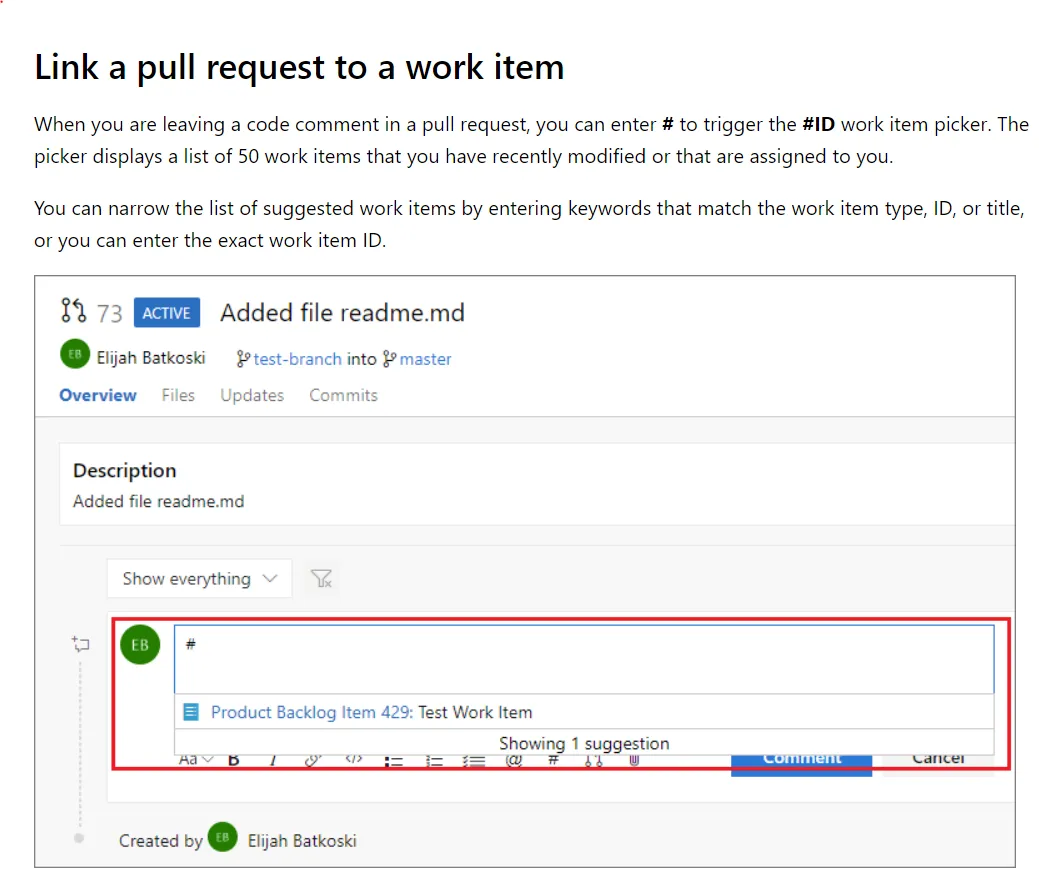Click the Cancel button
This screenshot has width=1039, height=878.
[937, 760]
